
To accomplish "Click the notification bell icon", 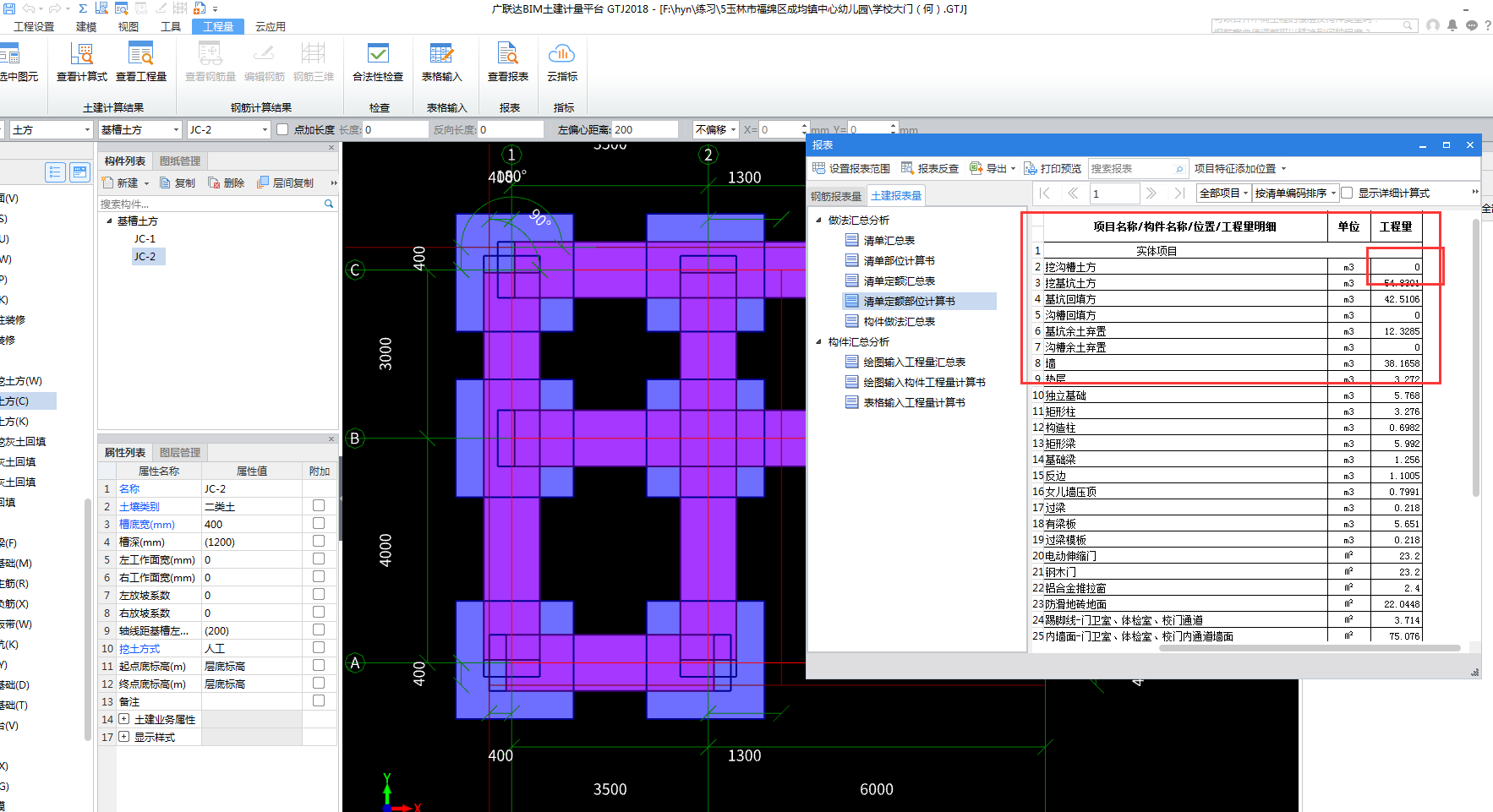I will 1452,25.
